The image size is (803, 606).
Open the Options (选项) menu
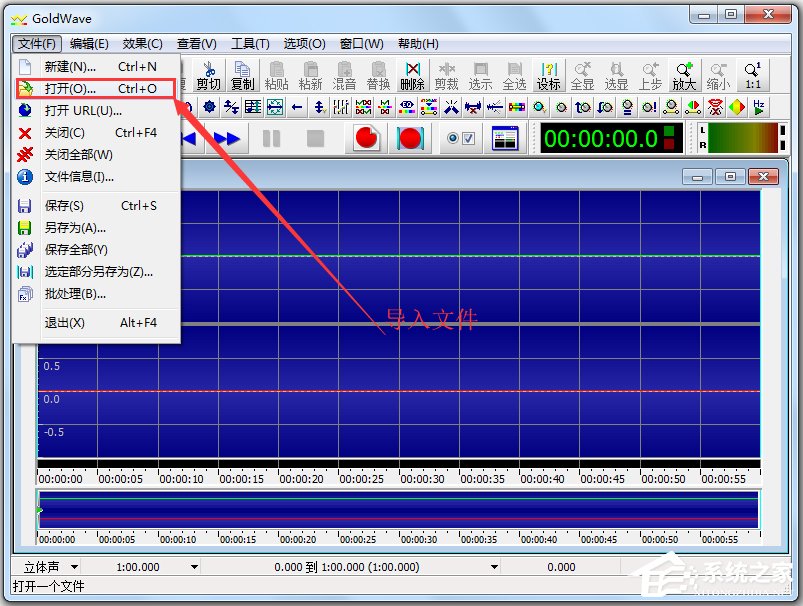click(x=305, y=44)
